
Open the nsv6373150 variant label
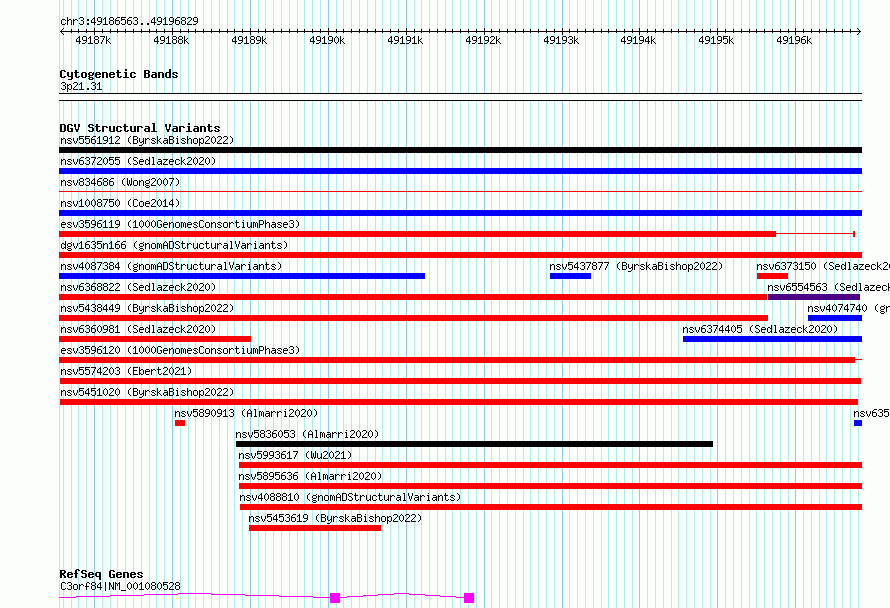click(x=823, y=266)
